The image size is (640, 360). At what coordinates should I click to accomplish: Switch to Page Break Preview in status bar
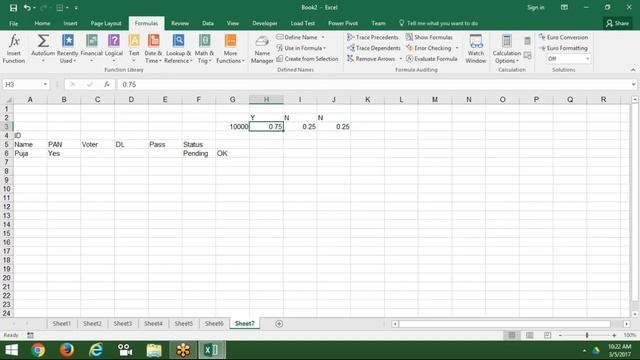(547, 335)
